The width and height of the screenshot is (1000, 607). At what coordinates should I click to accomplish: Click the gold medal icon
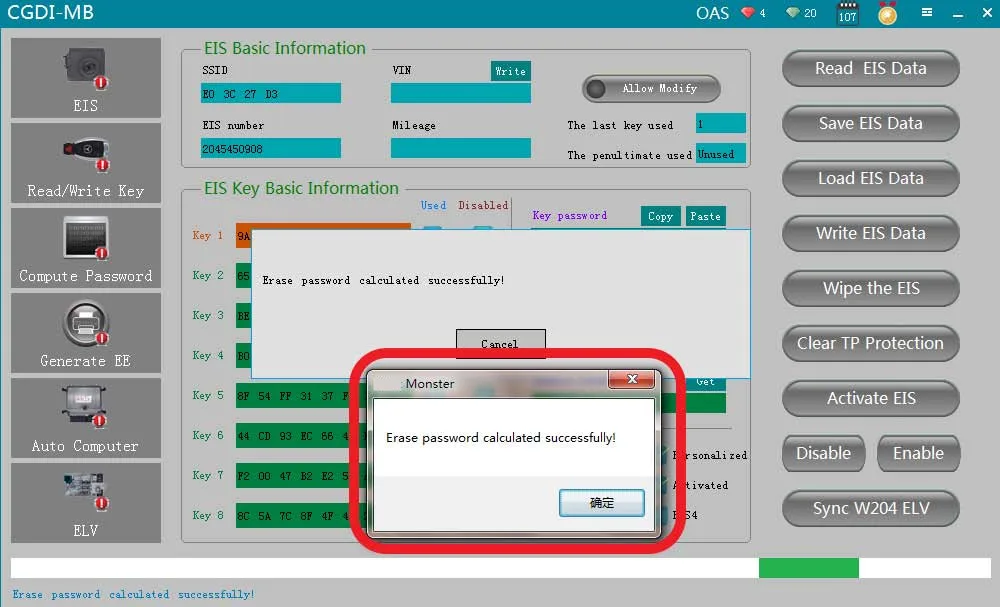click(887, 13)
